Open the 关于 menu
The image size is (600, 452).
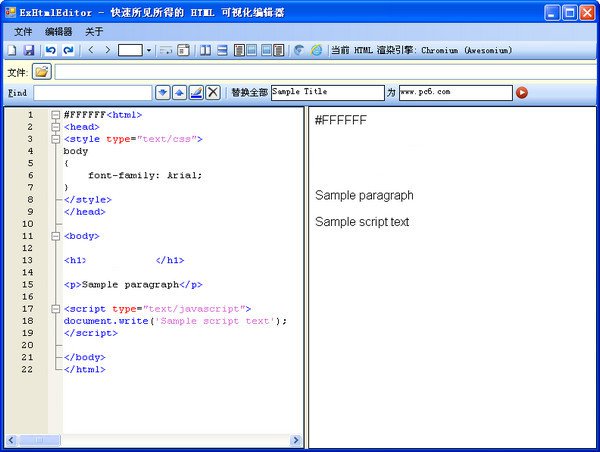(94, 31)
